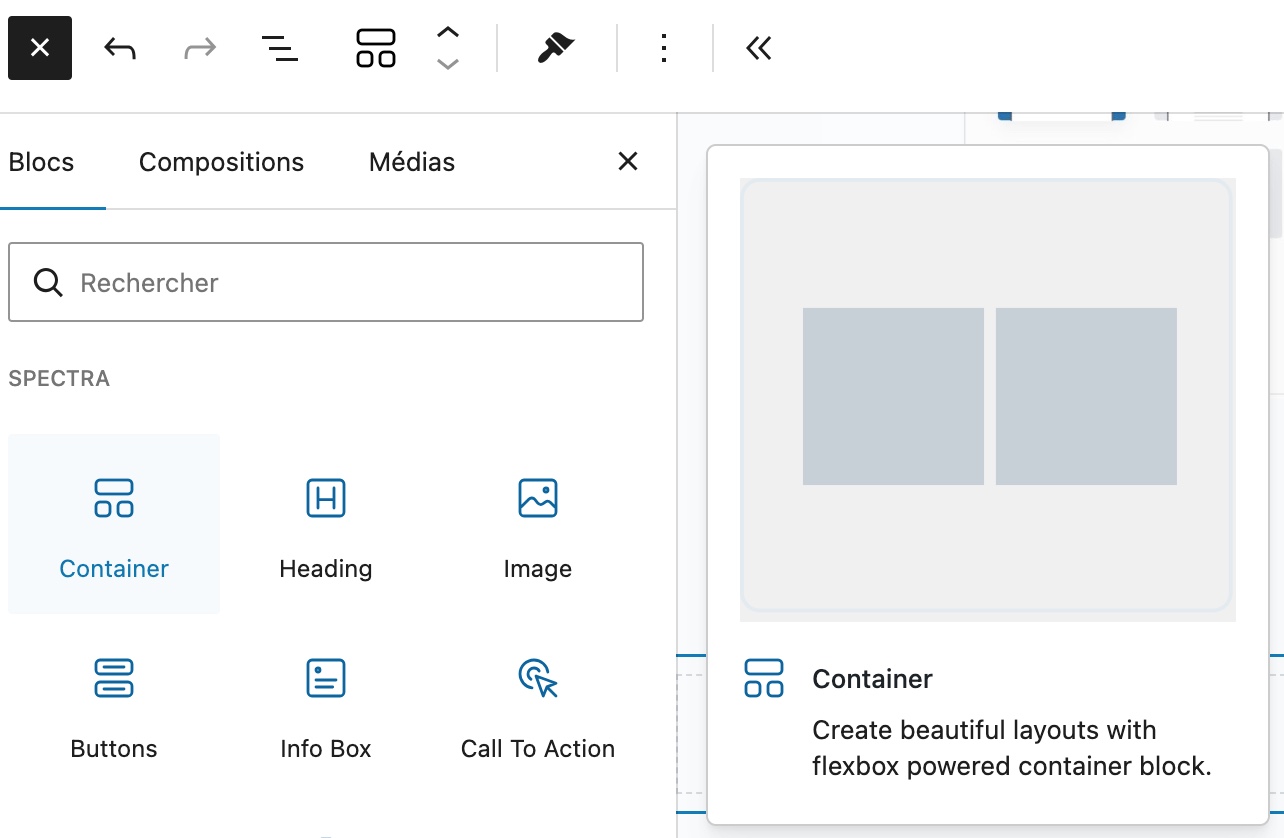This screenshot has width=1284, height=838.
Task: Collapse the toolbar with double chevron
Action: click(x=759, y=48)
